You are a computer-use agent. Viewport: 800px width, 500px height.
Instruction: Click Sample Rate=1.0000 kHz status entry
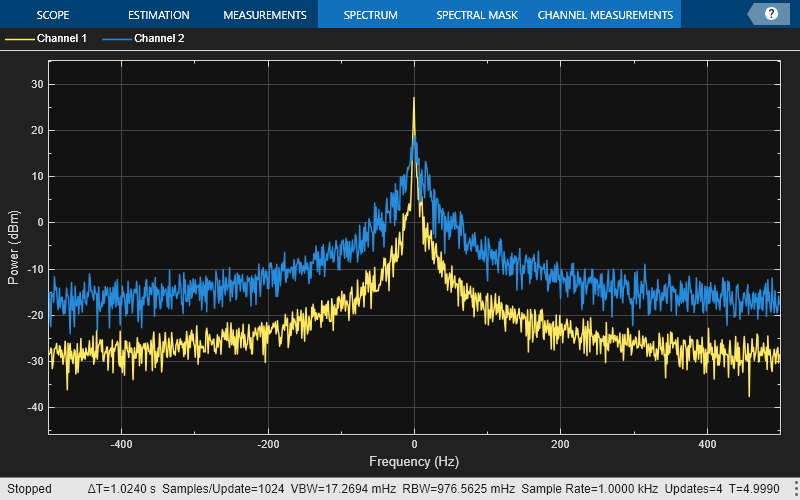point(589,489)
